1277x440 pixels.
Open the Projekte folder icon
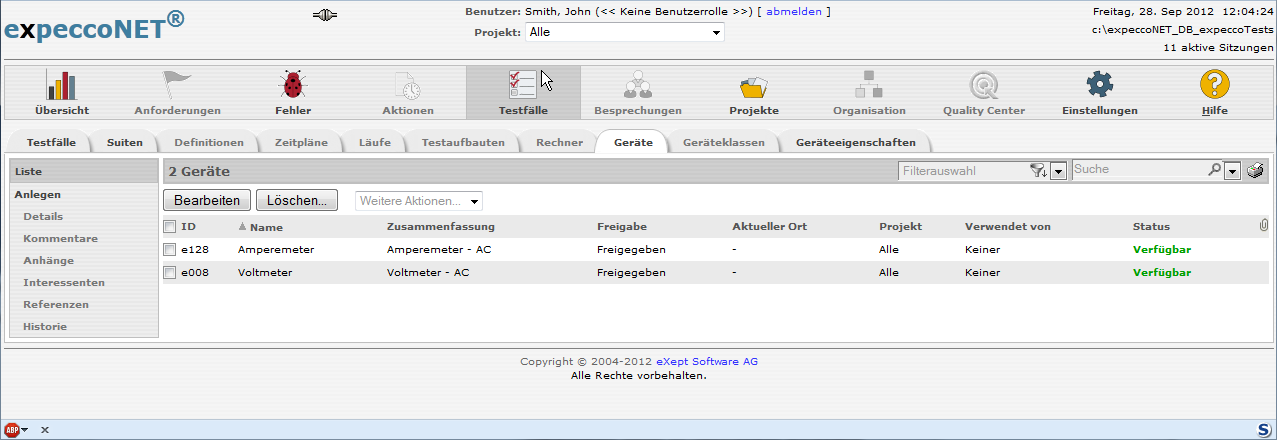point(753,85)
